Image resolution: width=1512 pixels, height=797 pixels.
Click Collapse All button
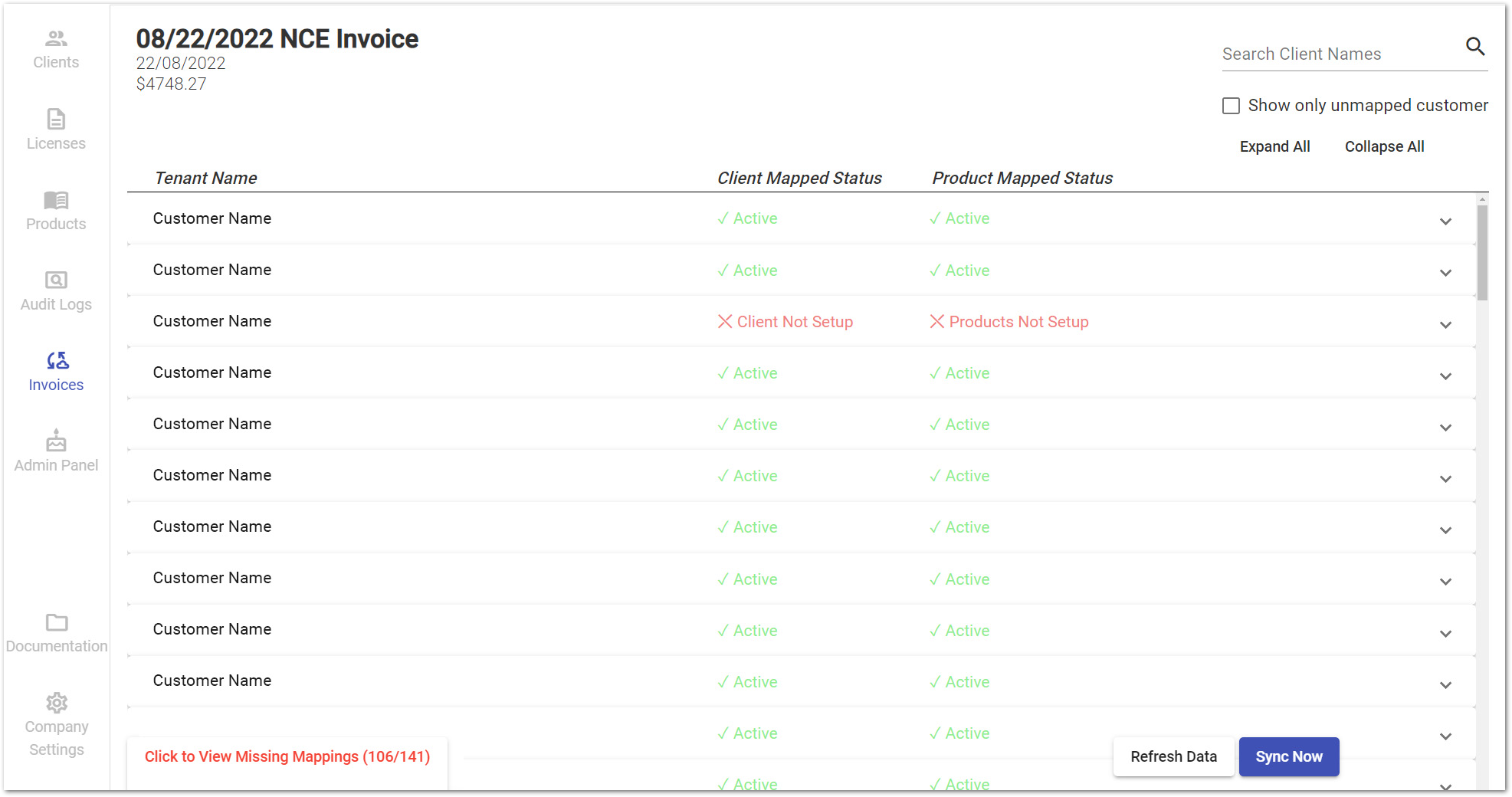pos(1384,146)
